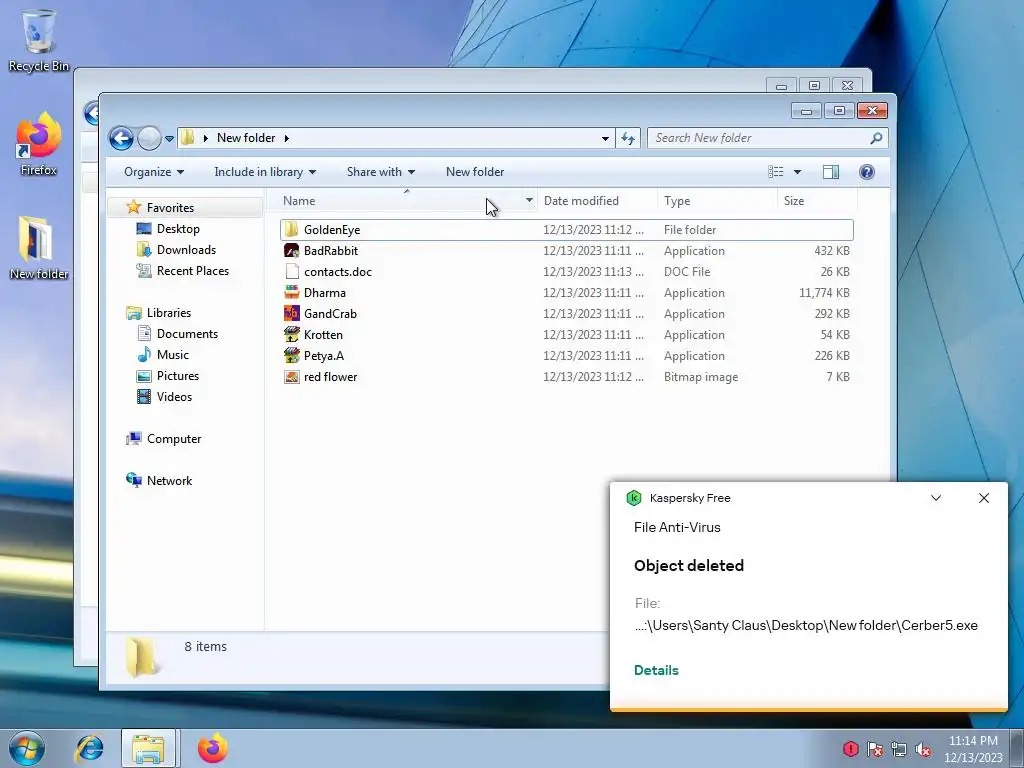Open the Include in library dropdown

pyautogui.click(x=265, y=172)
